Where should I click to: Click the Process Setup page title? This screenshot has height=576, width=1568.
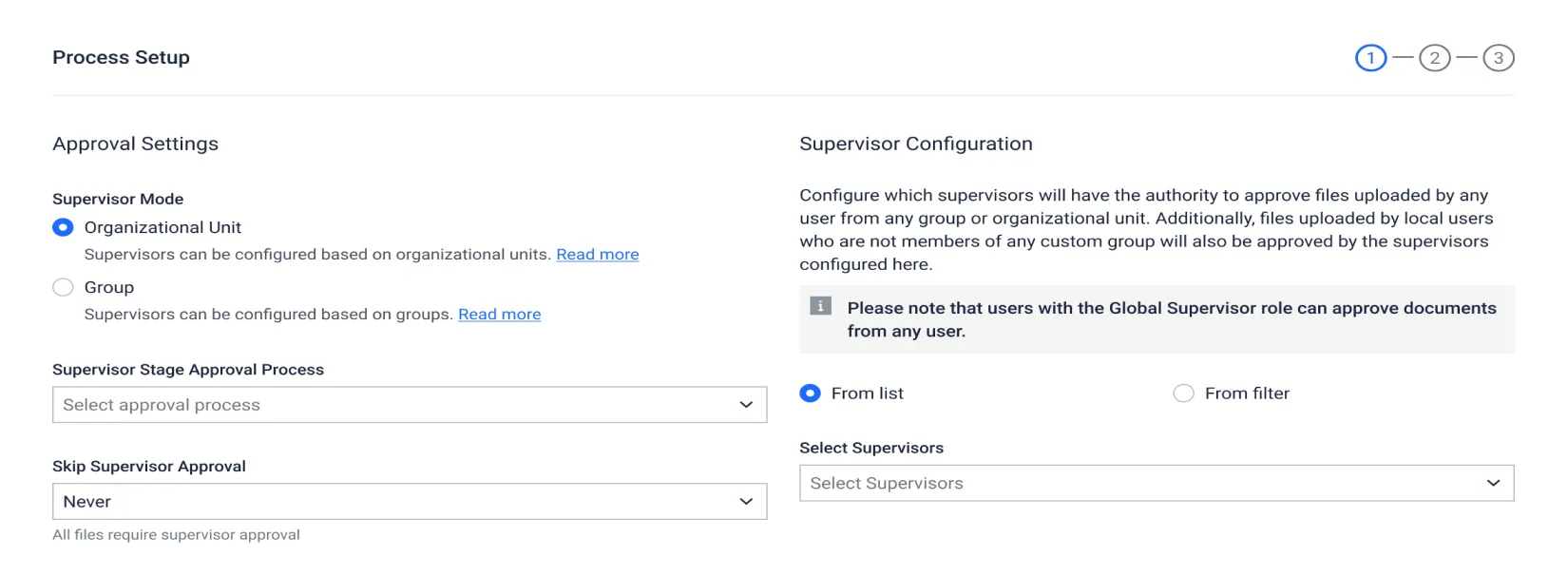point(121,58)
